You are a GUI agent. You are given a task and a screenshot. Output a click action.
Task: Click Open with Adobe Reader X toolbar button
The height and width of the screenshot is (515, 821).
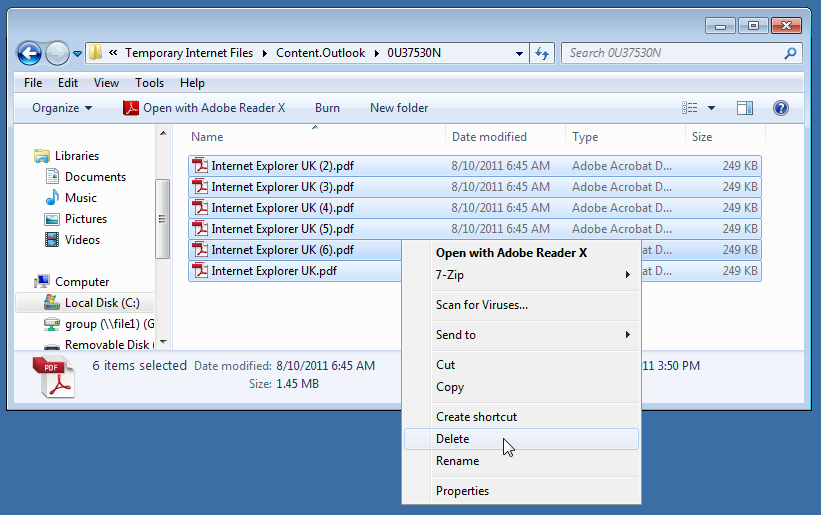(204, 108)
